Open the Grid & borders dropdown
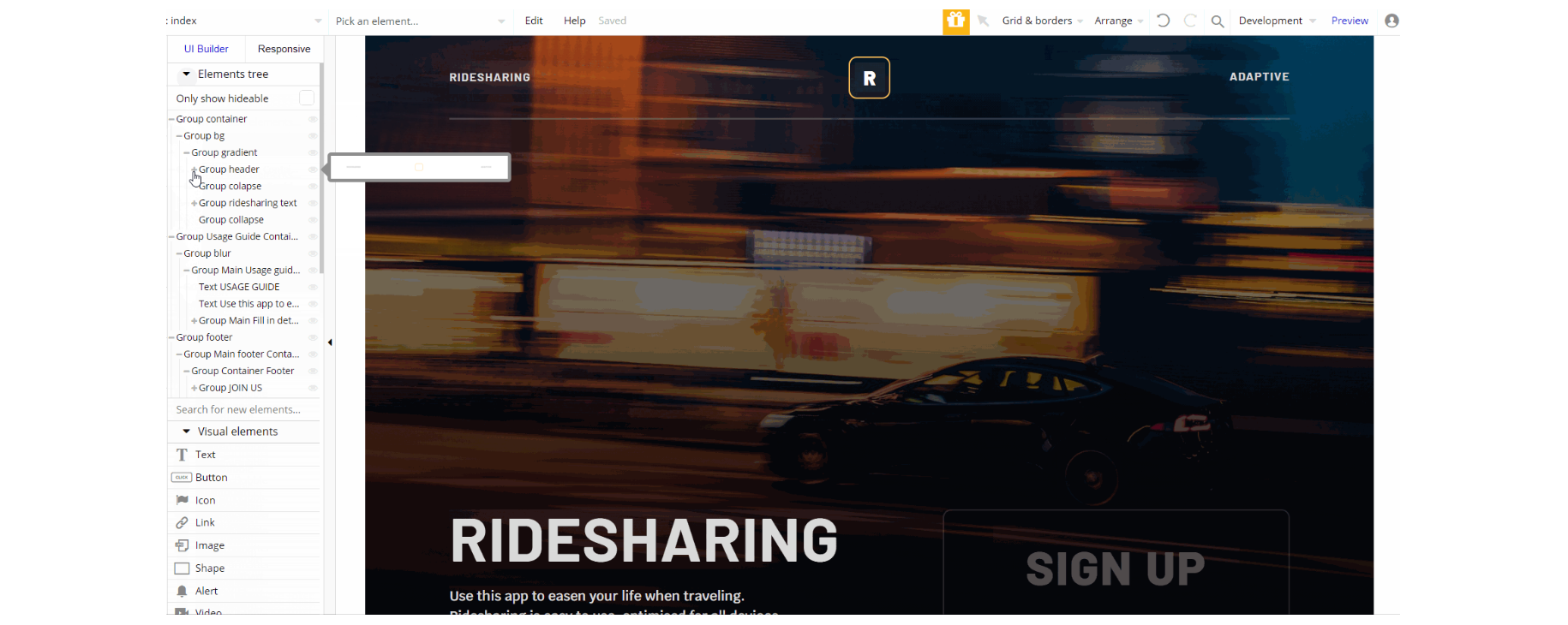Viewport: 1568px width, 625px height. click(1042, 21)
